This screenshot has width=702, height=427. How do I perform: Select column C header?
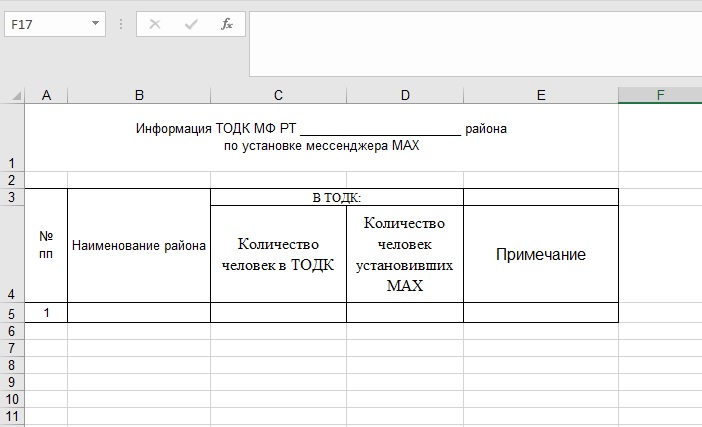pyautogui.click(x=278, y=95)
